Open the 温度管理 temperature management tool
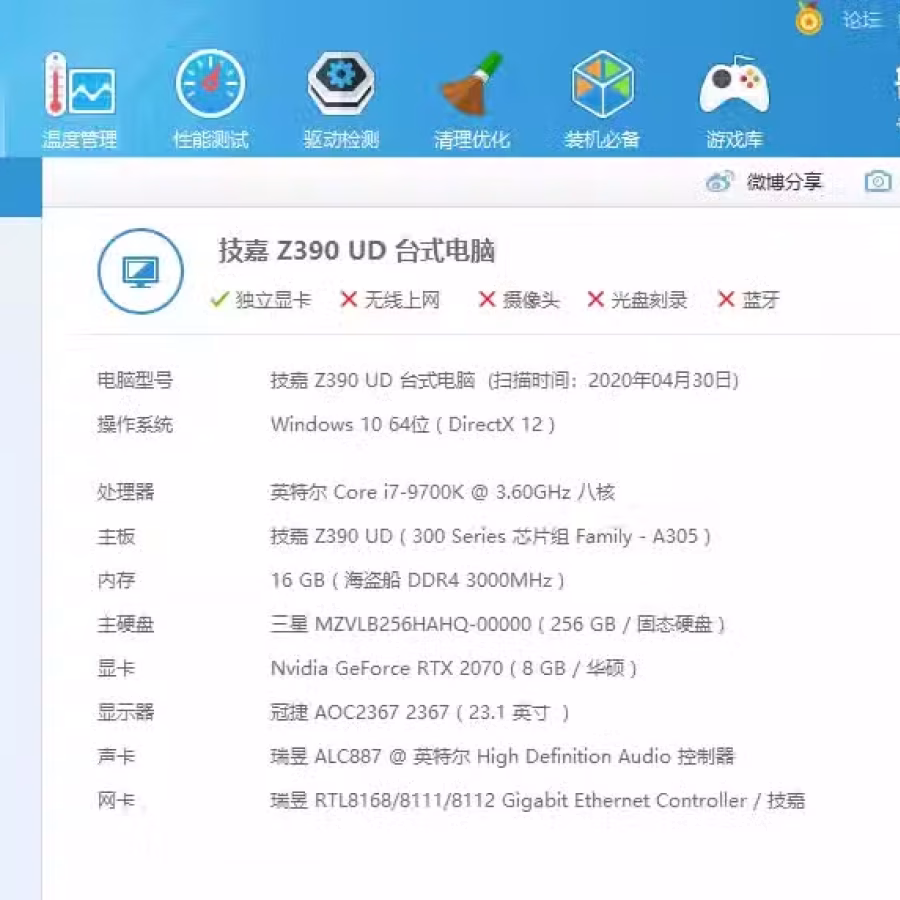 point(80,100)
